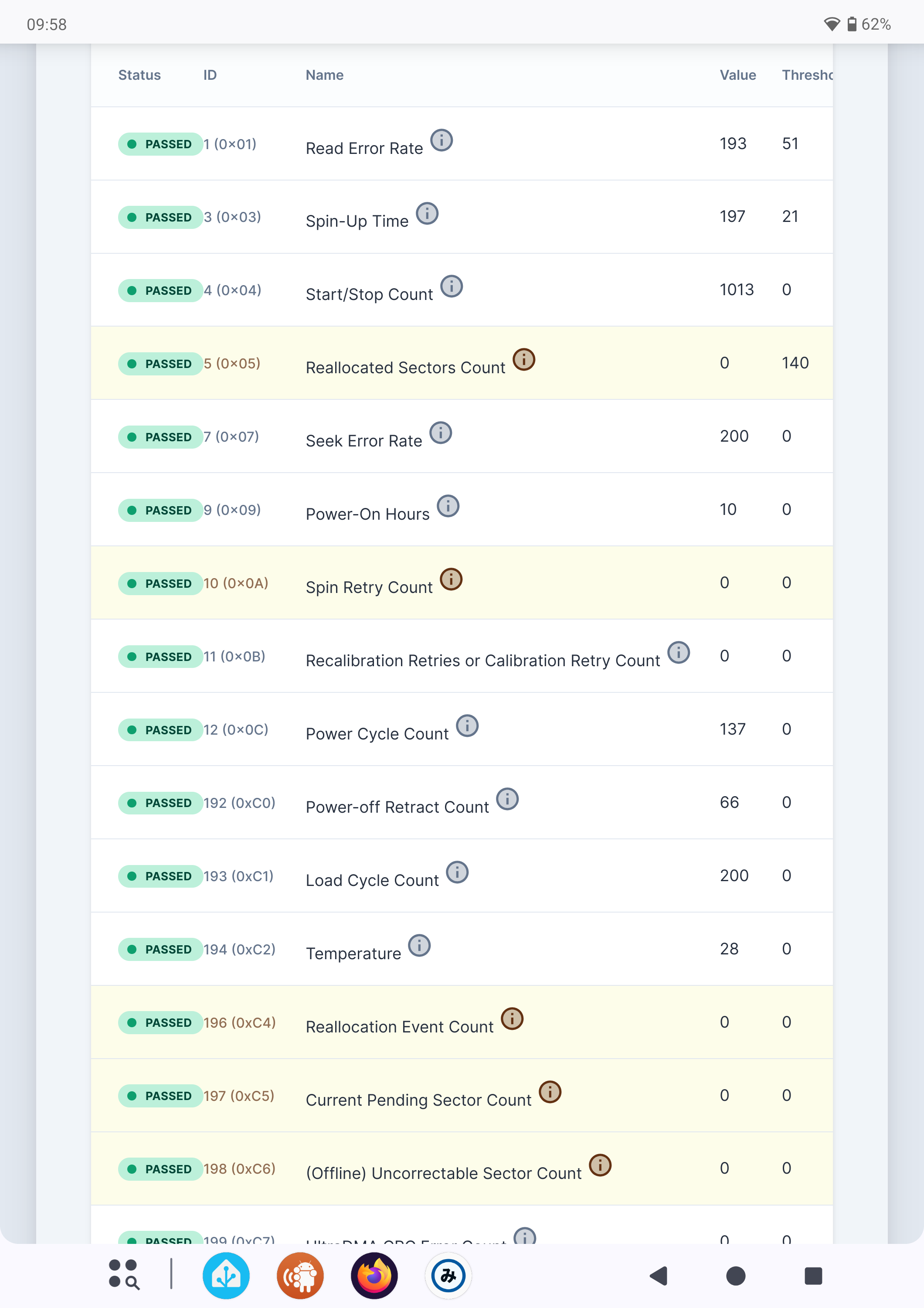The image size is (924, 1308).
Task: Show Load Cycle Count info icon
Action: 457,872
